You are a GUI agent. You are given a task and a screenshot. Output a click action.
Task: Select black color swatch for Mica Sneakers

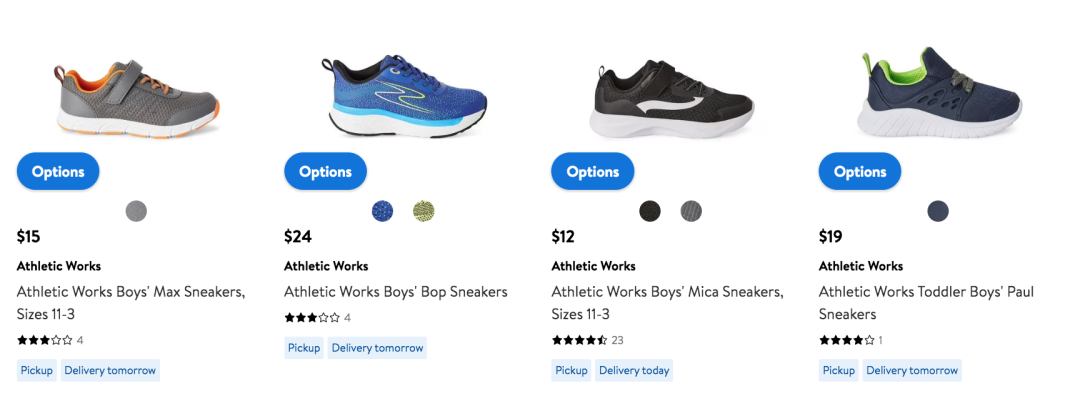pyautogui.click(x=650, y=211)
